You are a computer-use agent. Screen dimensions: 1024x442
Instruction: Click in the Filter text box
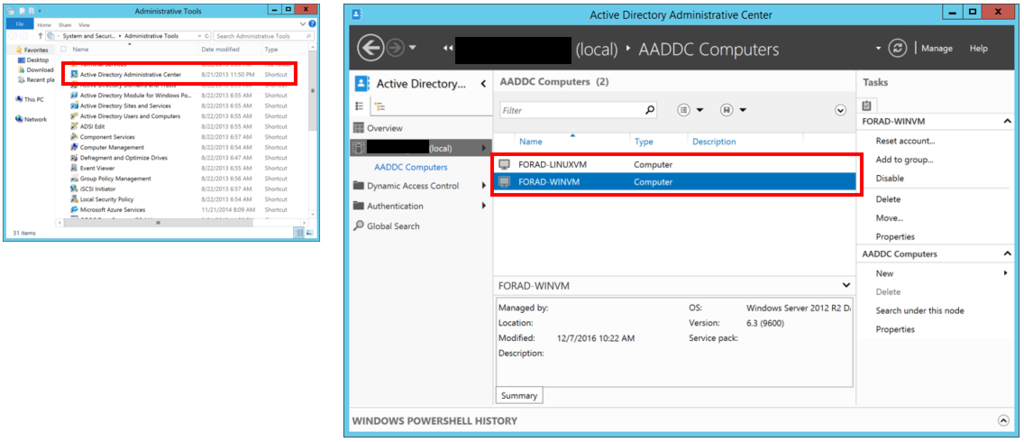tap(571, 110)
